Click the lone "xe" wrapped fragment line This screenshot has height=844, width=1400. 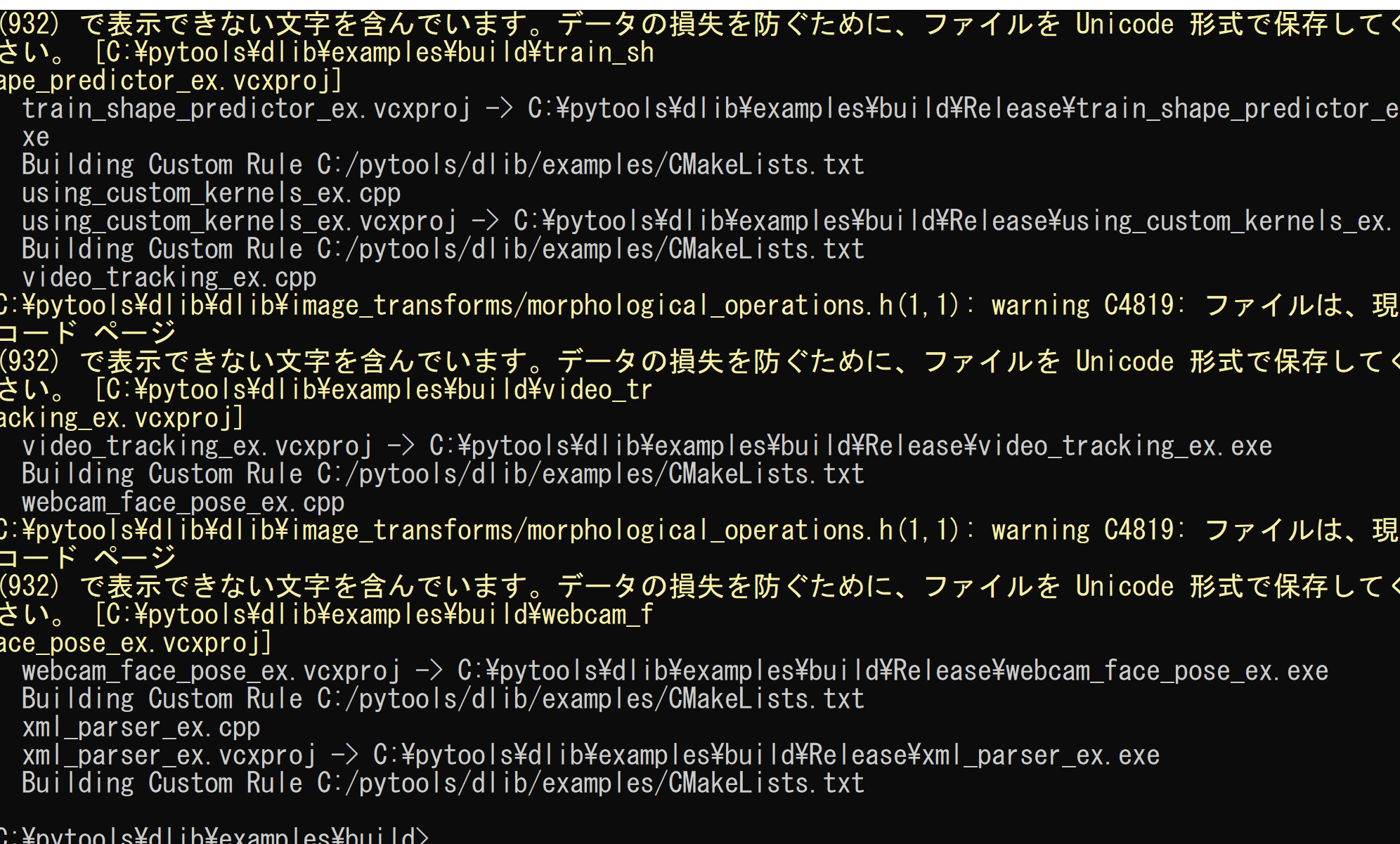click(35, 137)
